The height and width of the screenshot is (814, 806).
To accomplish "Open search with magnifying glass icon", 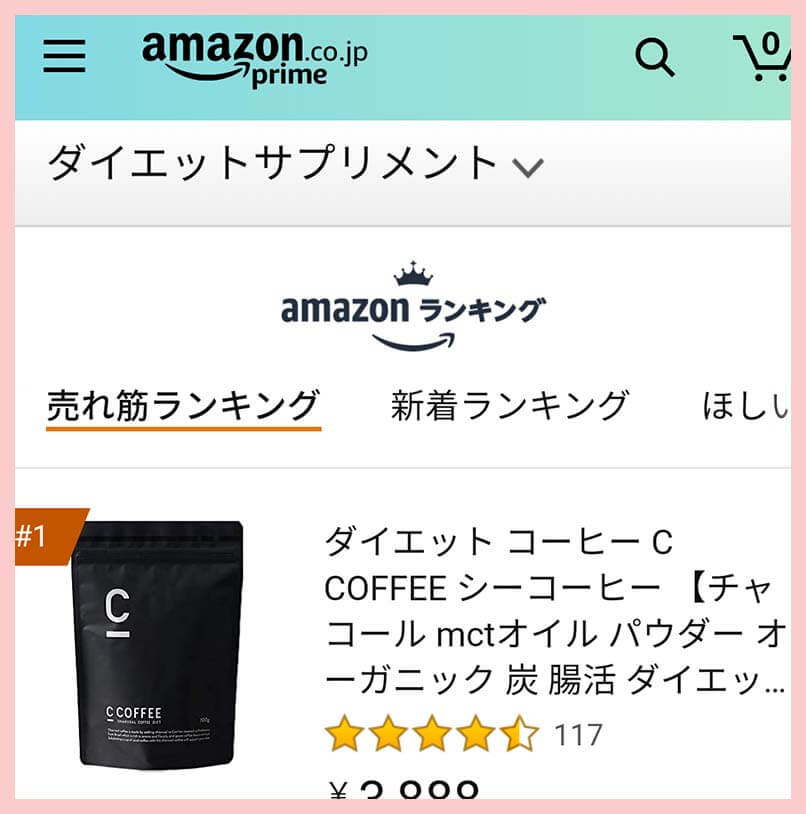I will [654, 57].
